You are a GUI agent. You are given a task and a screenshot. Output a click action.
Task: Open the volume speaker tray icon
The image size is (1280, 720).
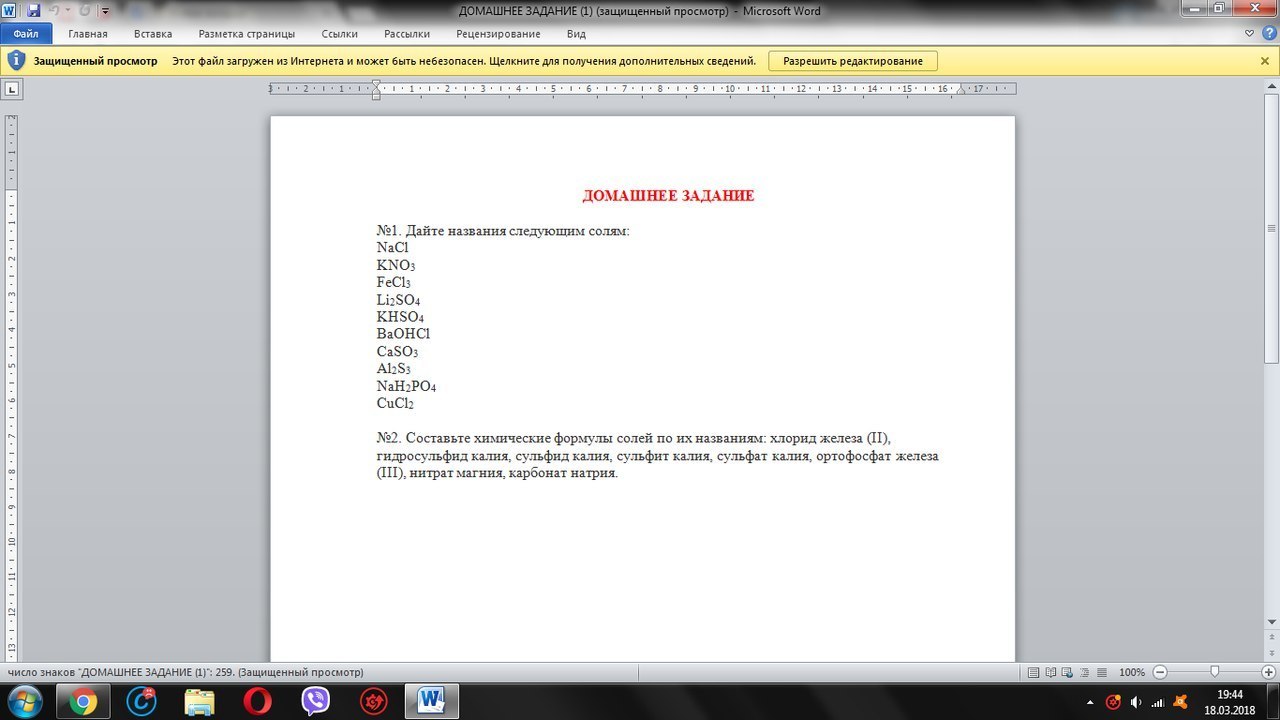tap(1136, 701)
